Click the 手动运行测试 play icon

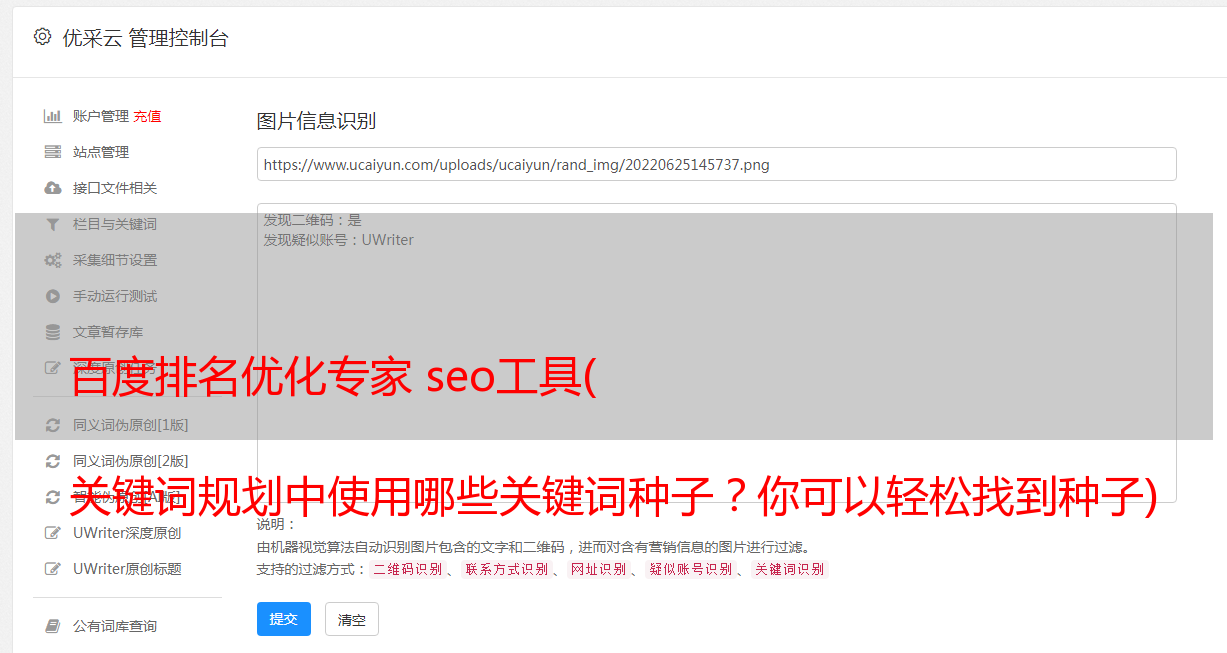tap(53, 296)
